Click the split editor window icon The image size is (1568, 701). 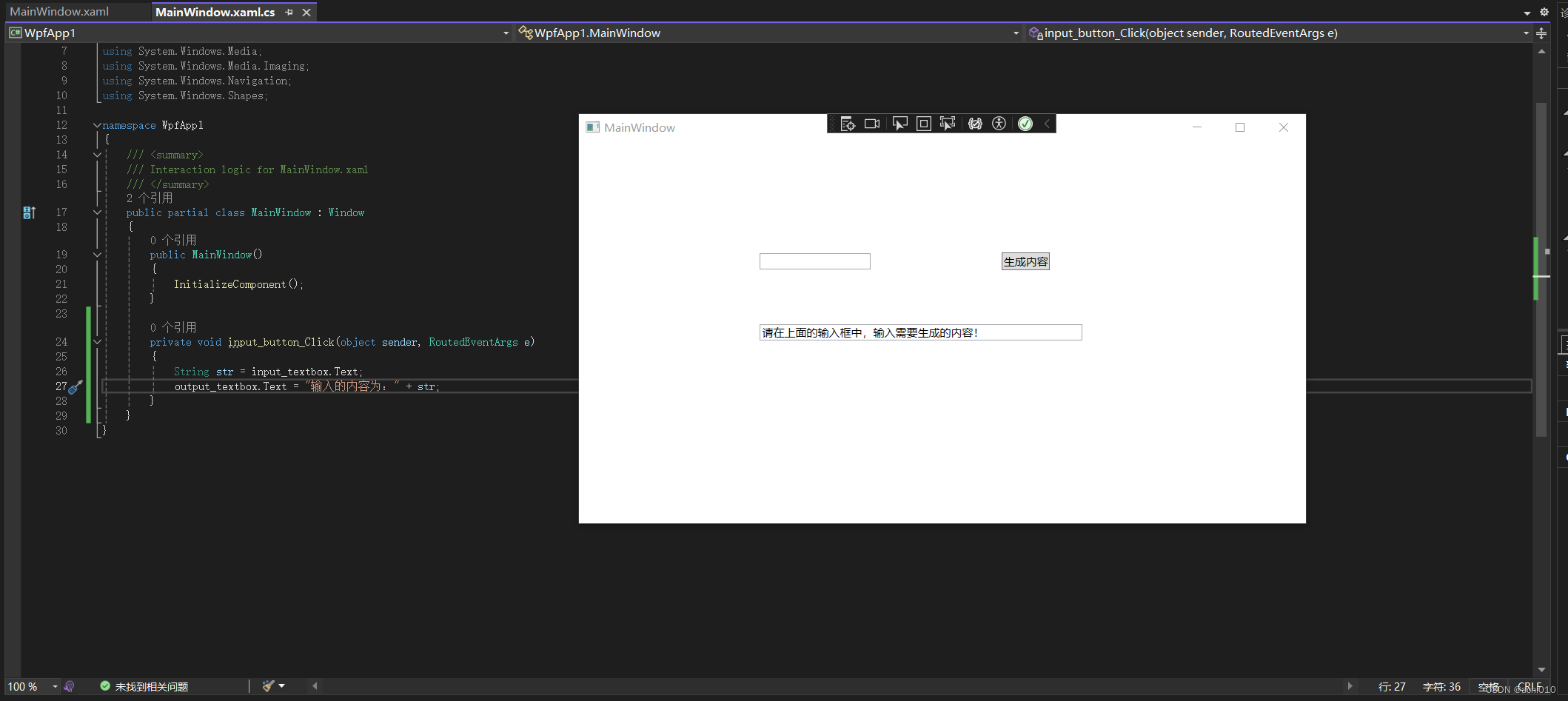1541,33
